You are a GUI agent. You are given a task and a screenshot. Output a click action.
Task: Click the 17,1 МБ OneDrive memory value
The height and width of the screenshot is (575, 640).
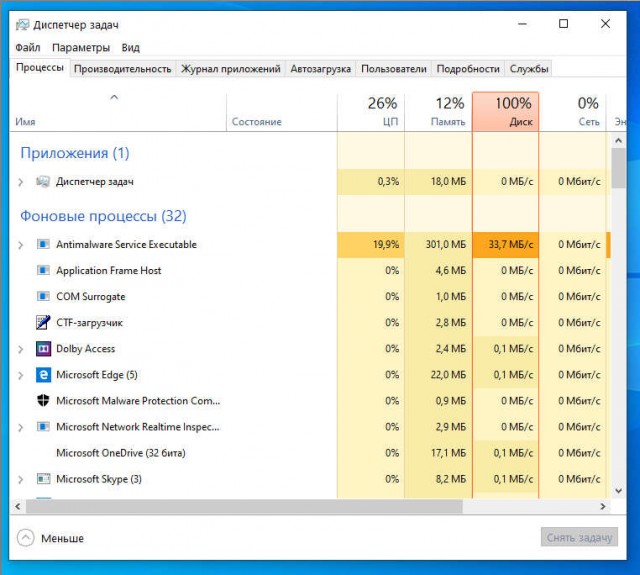pyautogui.click(x=449, y=453)
